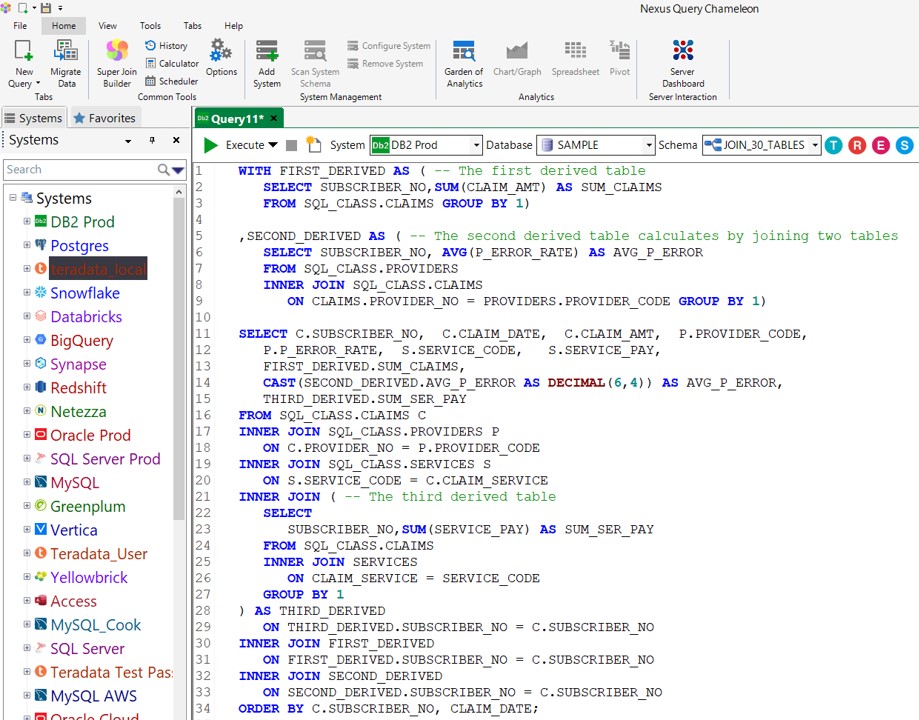This screenshot has width=919, height=720.
Task: Click the green Execute play button
Action: point(211,145)
